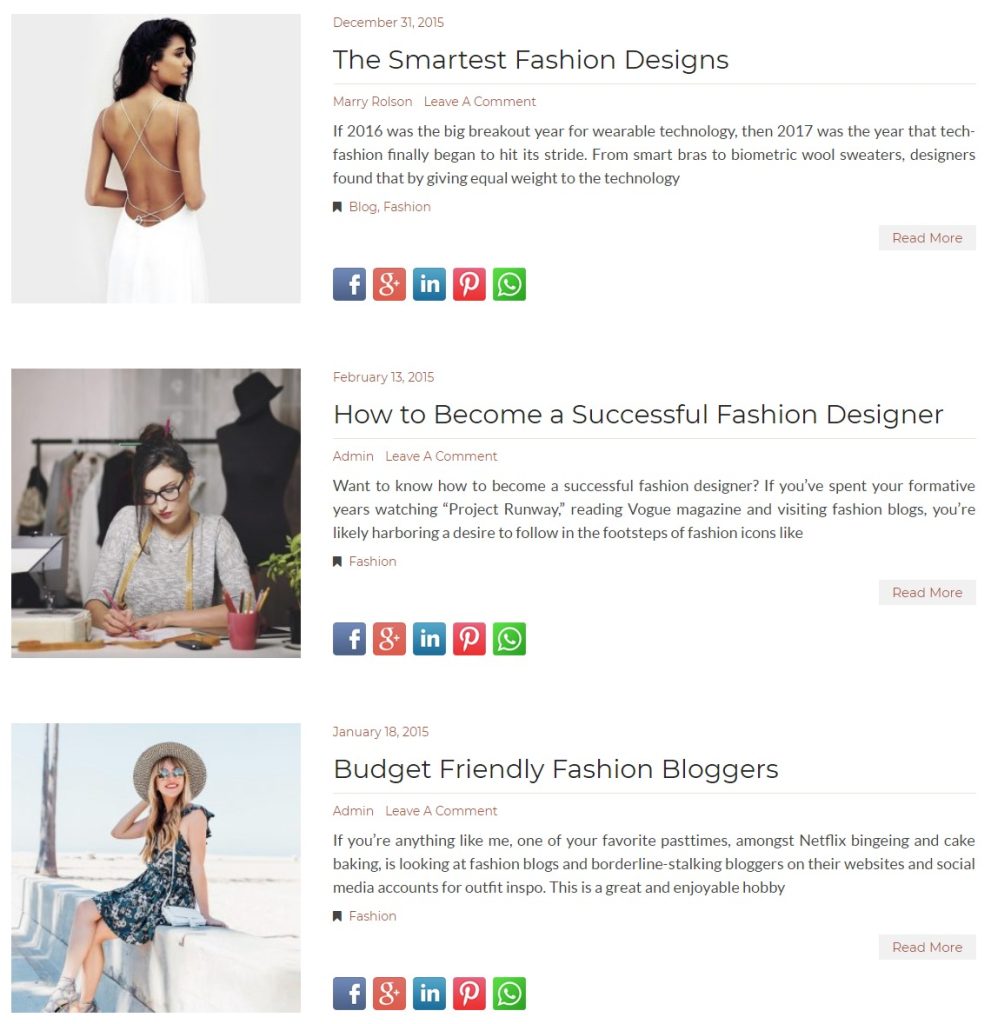Share Smartest Fashion Designs on Google Plus
The width and height of the screenshot is (991, 1024).
(x=389, y=284)
